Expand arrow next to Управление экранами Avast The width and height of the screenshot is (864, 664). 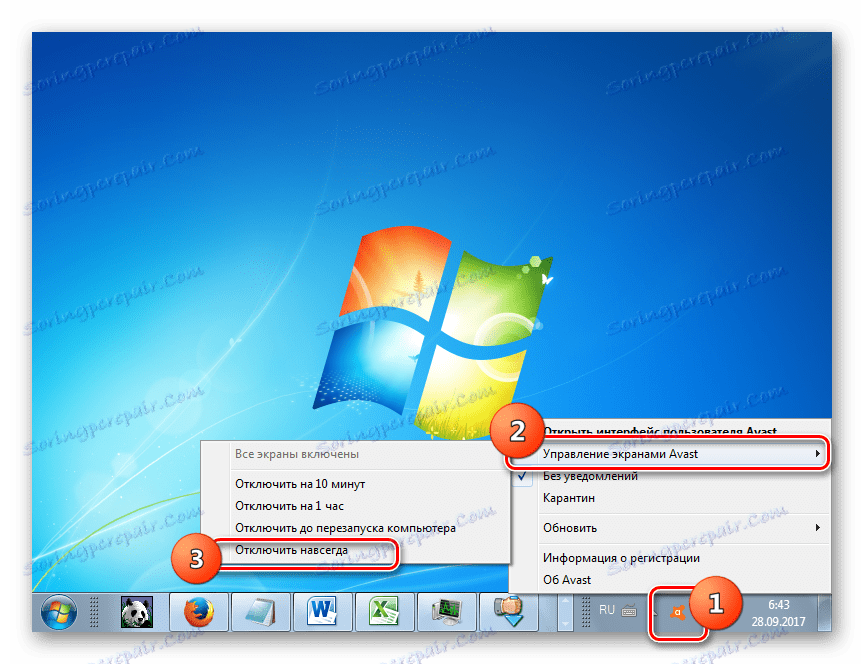[x=818, y=454]
